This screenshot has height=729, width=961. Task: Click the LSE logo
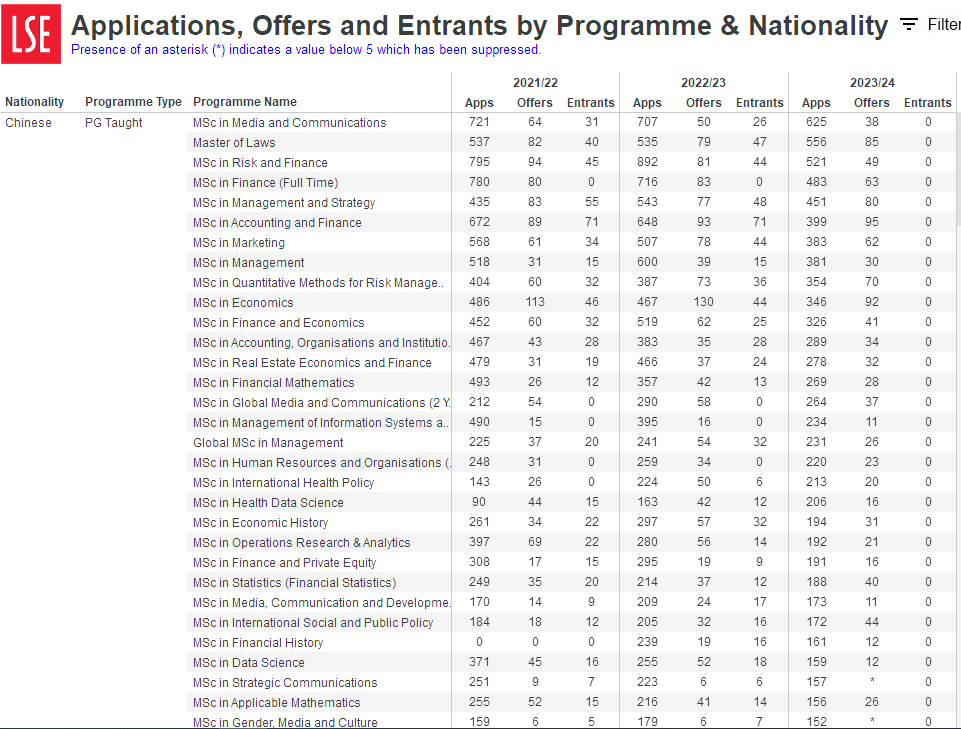pyautogui.click(x=31, y=34)
